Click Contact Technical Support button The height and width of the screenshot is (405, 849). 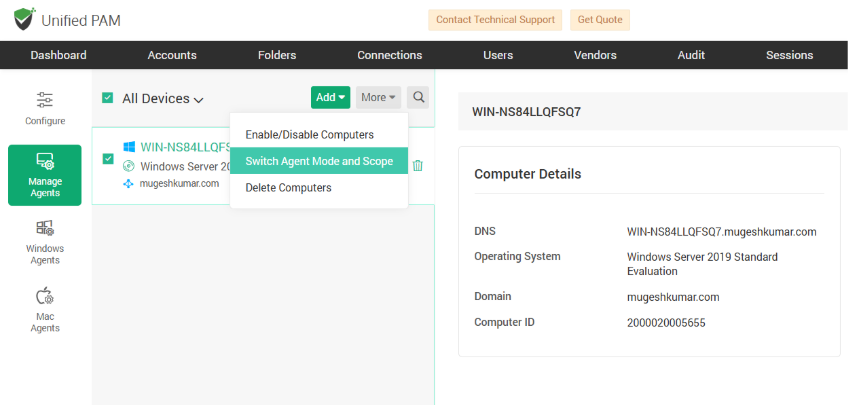(494, 20)
